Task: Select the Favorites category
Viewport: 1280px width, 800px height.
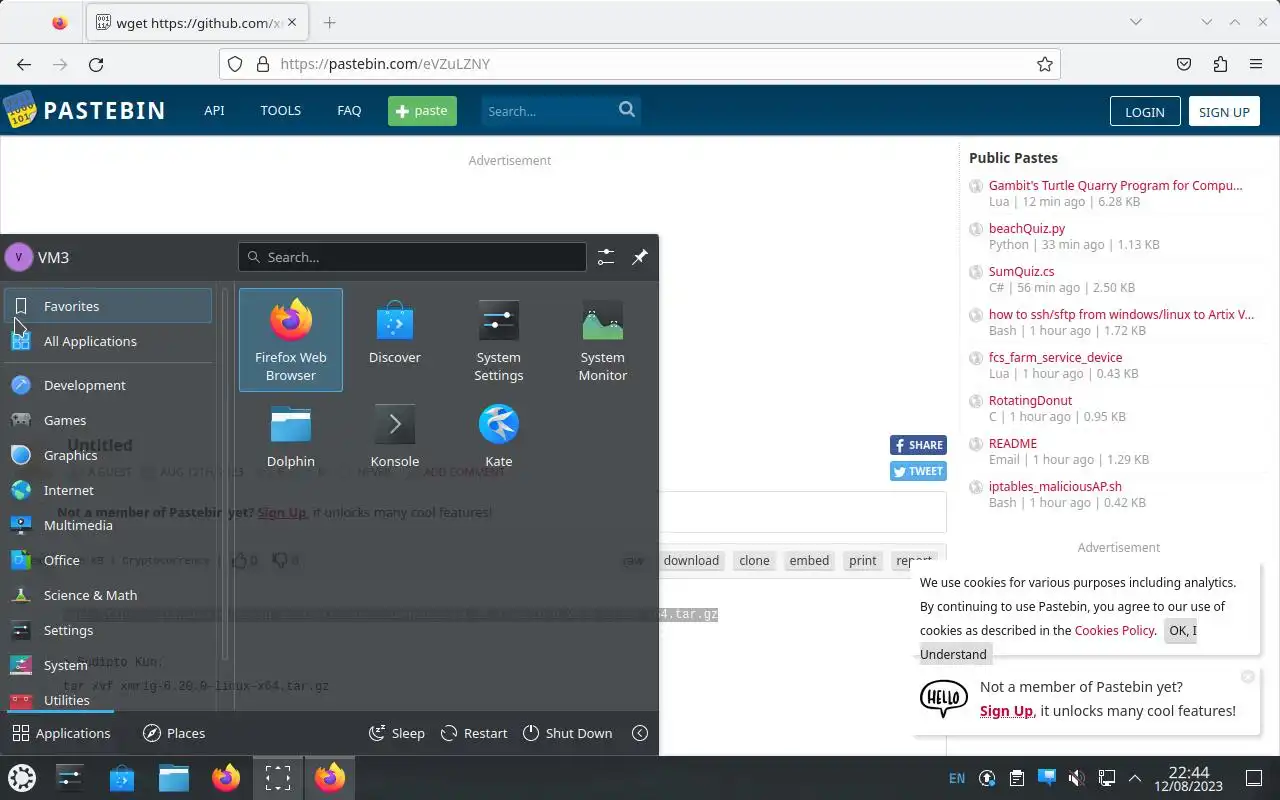Action: click(x=108, y=306)
